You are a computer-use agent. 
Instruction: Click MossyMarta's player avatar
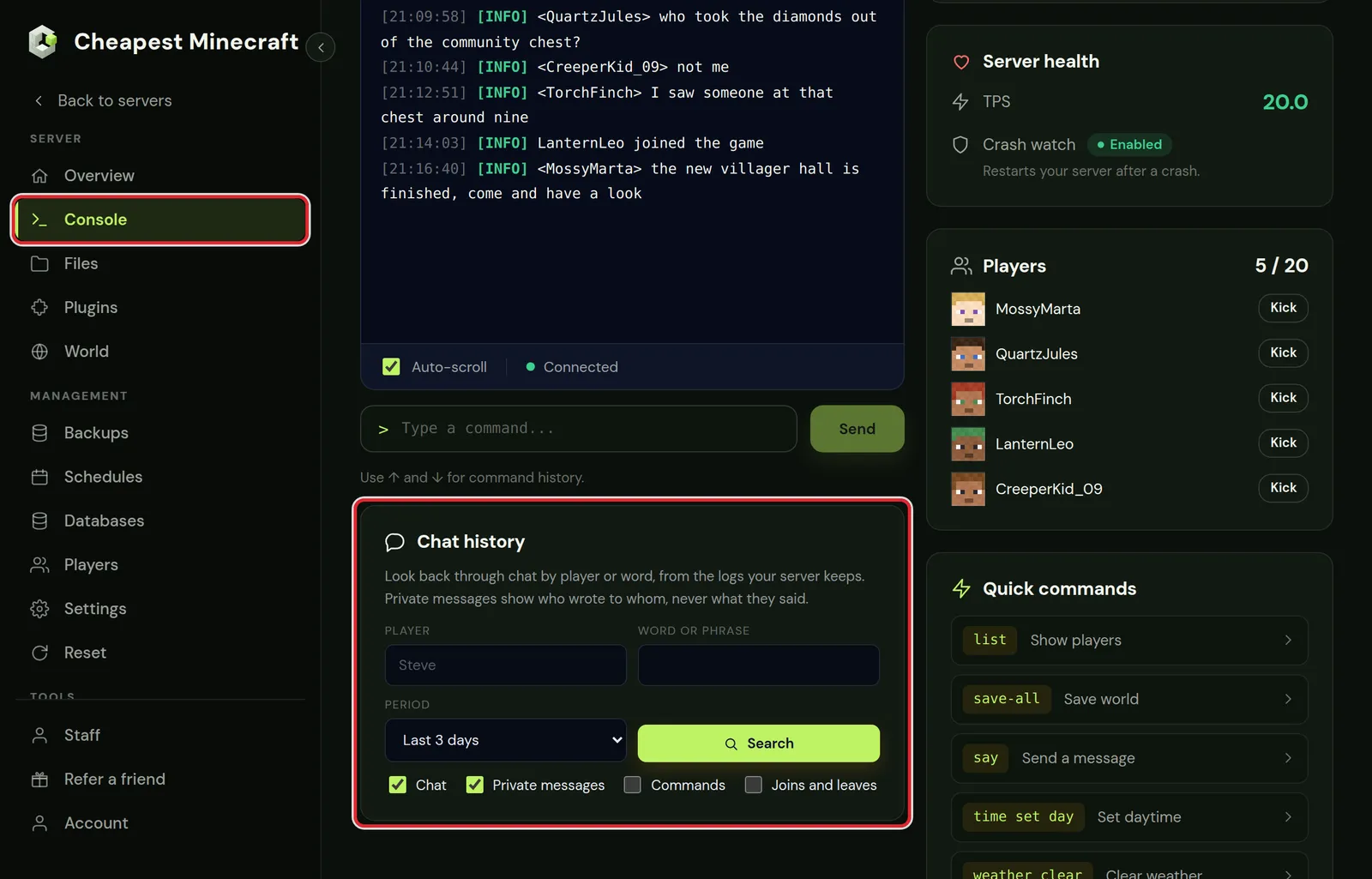pos(968,309)
